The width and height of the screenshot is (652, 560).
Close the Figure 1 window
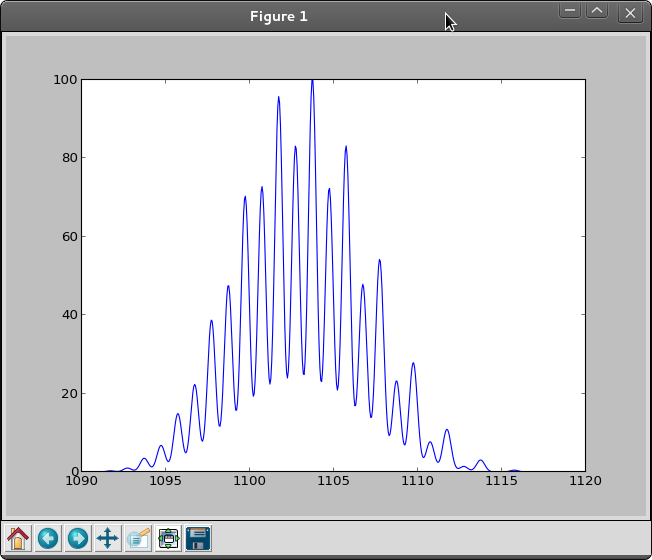[630, 13]
